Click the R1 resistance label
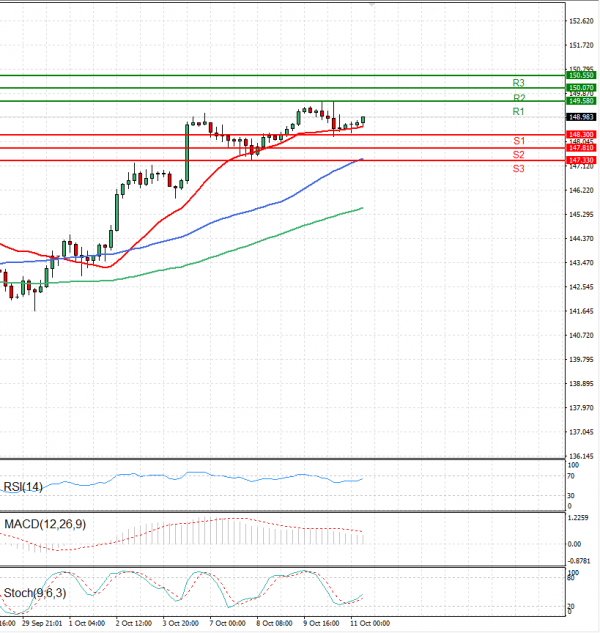The height and width of the screenshot is (633, 600). tap(518, 111)
